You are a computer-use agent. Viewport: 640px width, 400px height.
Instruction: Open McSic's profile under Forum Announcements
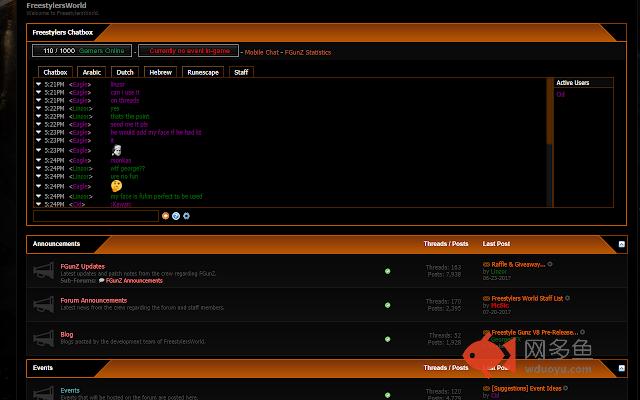[500, 305]
